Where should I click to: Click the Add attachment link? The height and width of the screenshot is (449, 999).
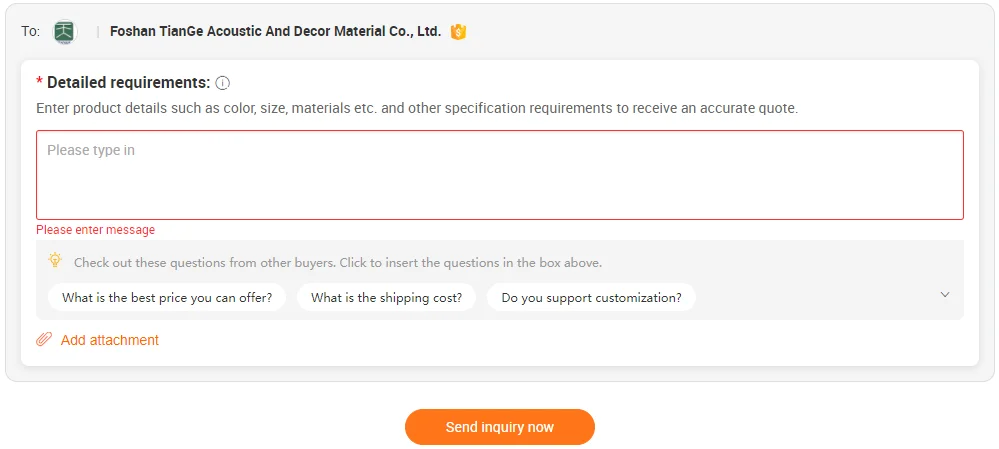click(109, 340)
